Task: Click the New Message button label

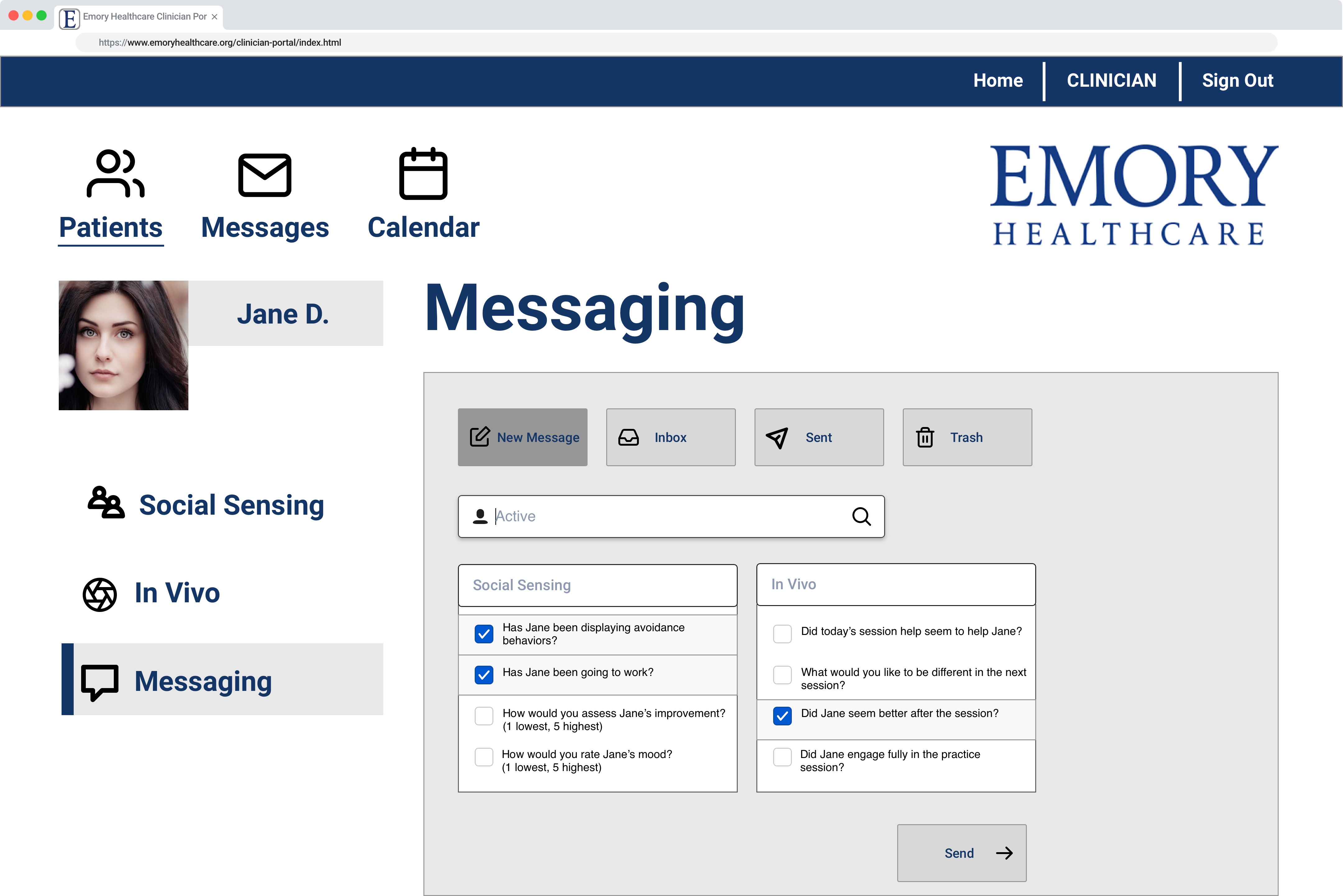Action: [x=538, y=438]
